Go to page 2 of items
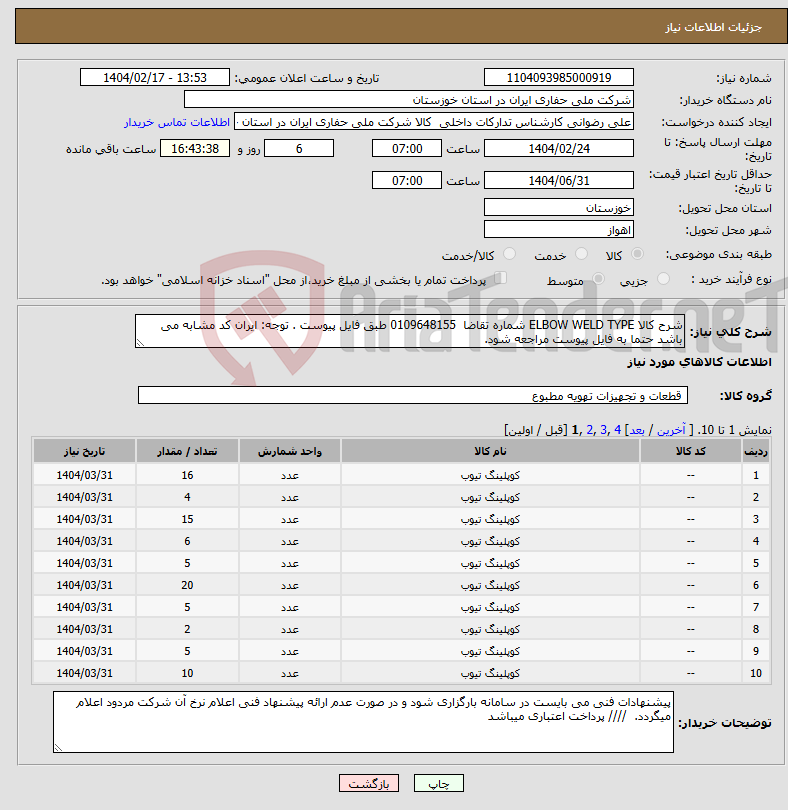 [x=590, y=430]
